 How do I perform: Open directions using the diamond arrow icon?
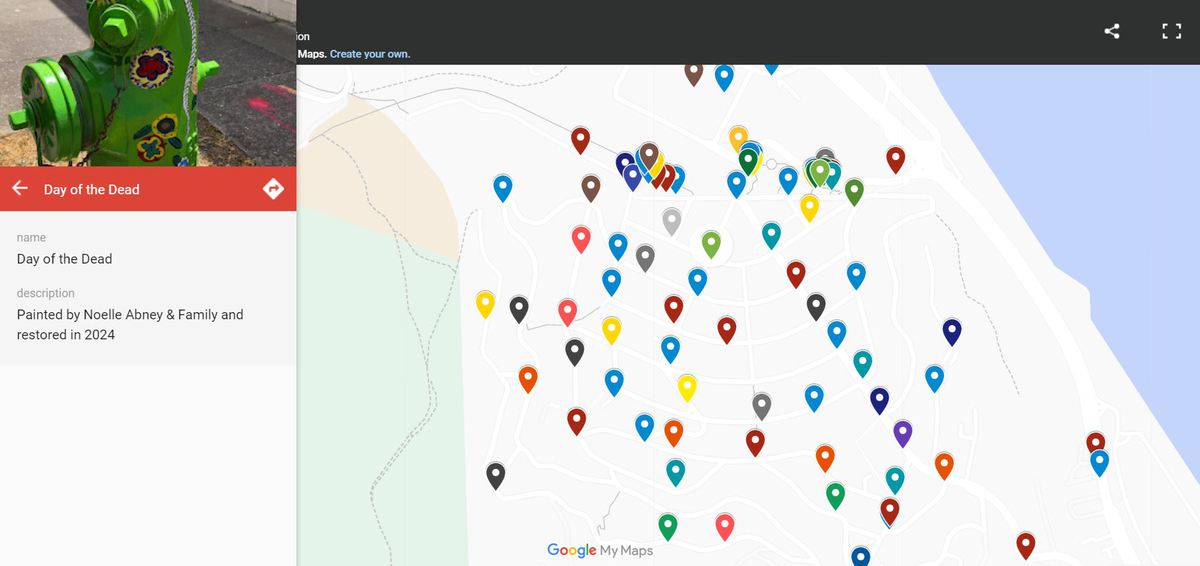click(x=273, y=189)
